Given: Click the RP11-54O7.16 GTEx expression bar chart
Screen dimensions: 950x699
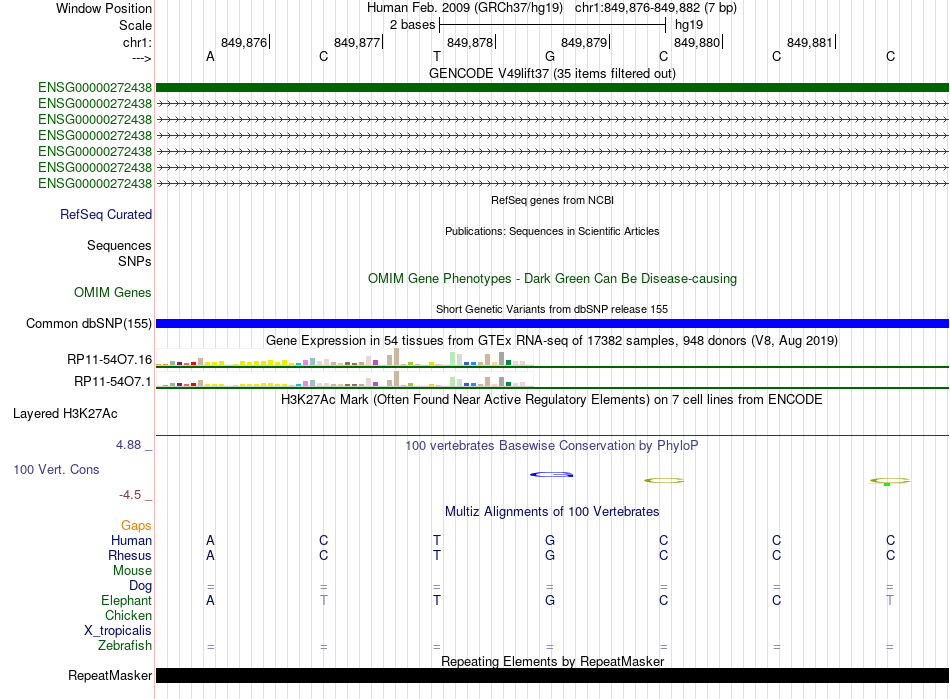Looking at the screenshot, I should [344, 357].
